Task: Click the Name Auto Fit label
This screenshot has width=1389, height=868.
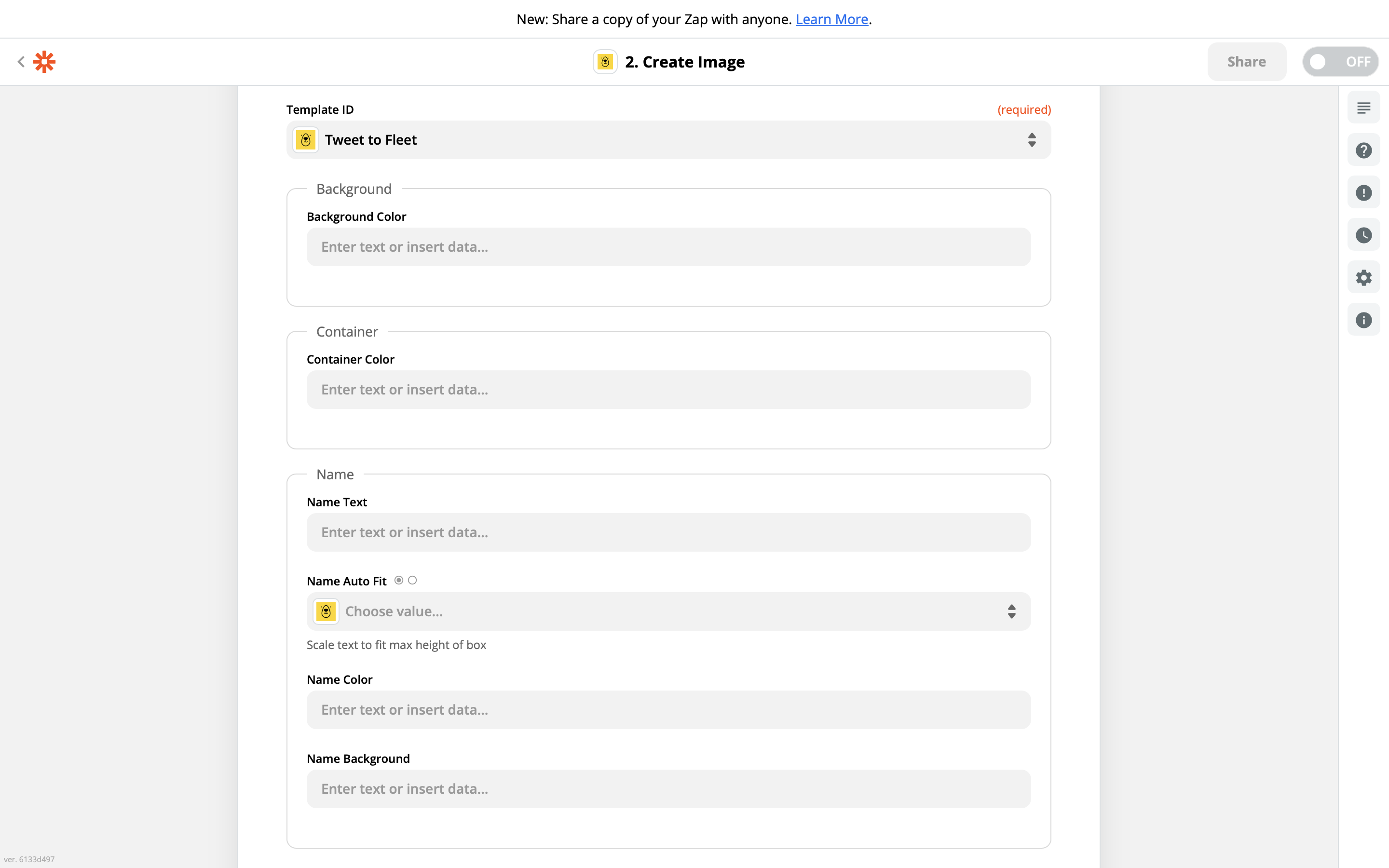Action: [346, 581]
